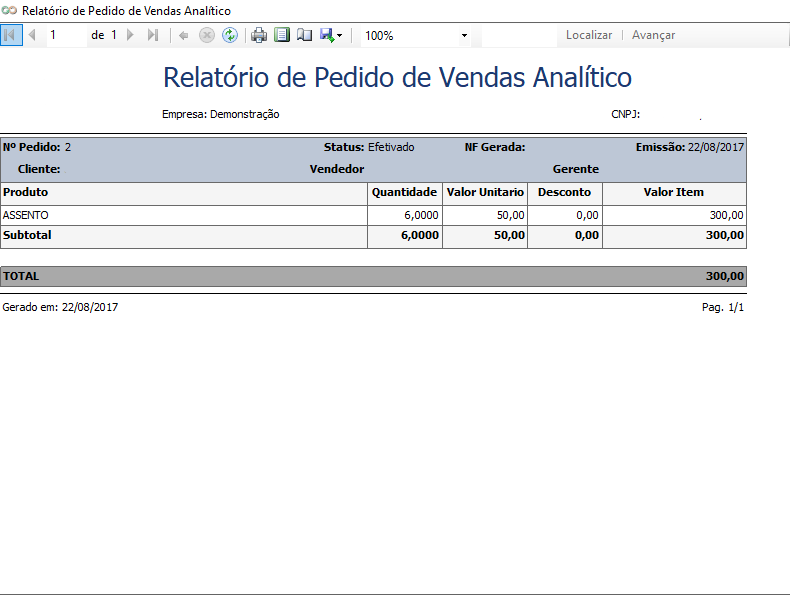Viewport: 790px width, 595px height.
Task: Click the Valor Item column header
Action: pos(674,192)
